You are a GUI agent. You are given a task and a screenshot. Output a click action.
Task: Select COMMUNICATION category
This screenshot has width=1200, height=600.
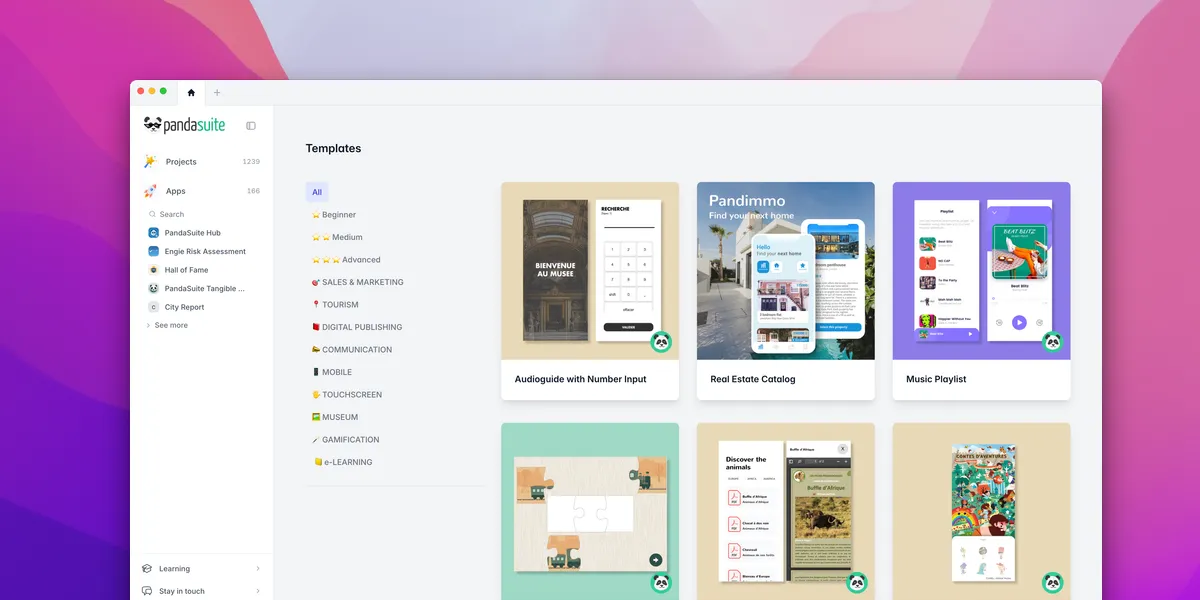tap(352, 350)
